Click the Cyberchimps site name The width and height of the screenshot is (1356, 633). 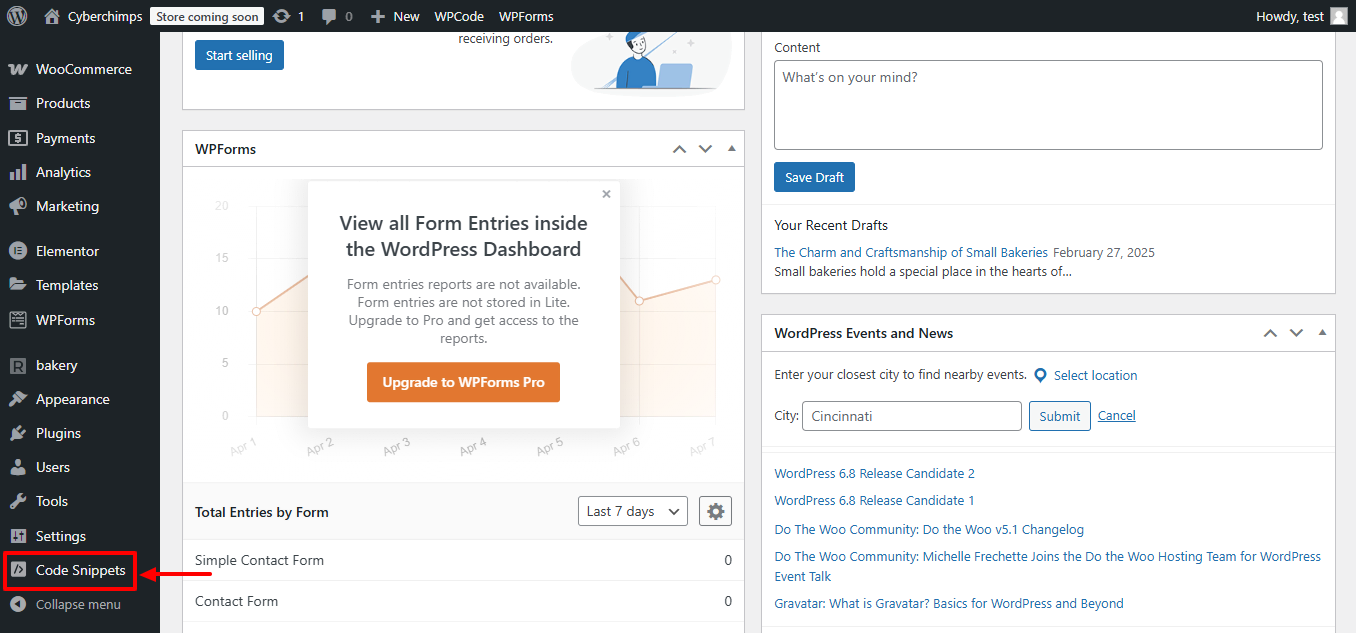click(x=105, y=16)
